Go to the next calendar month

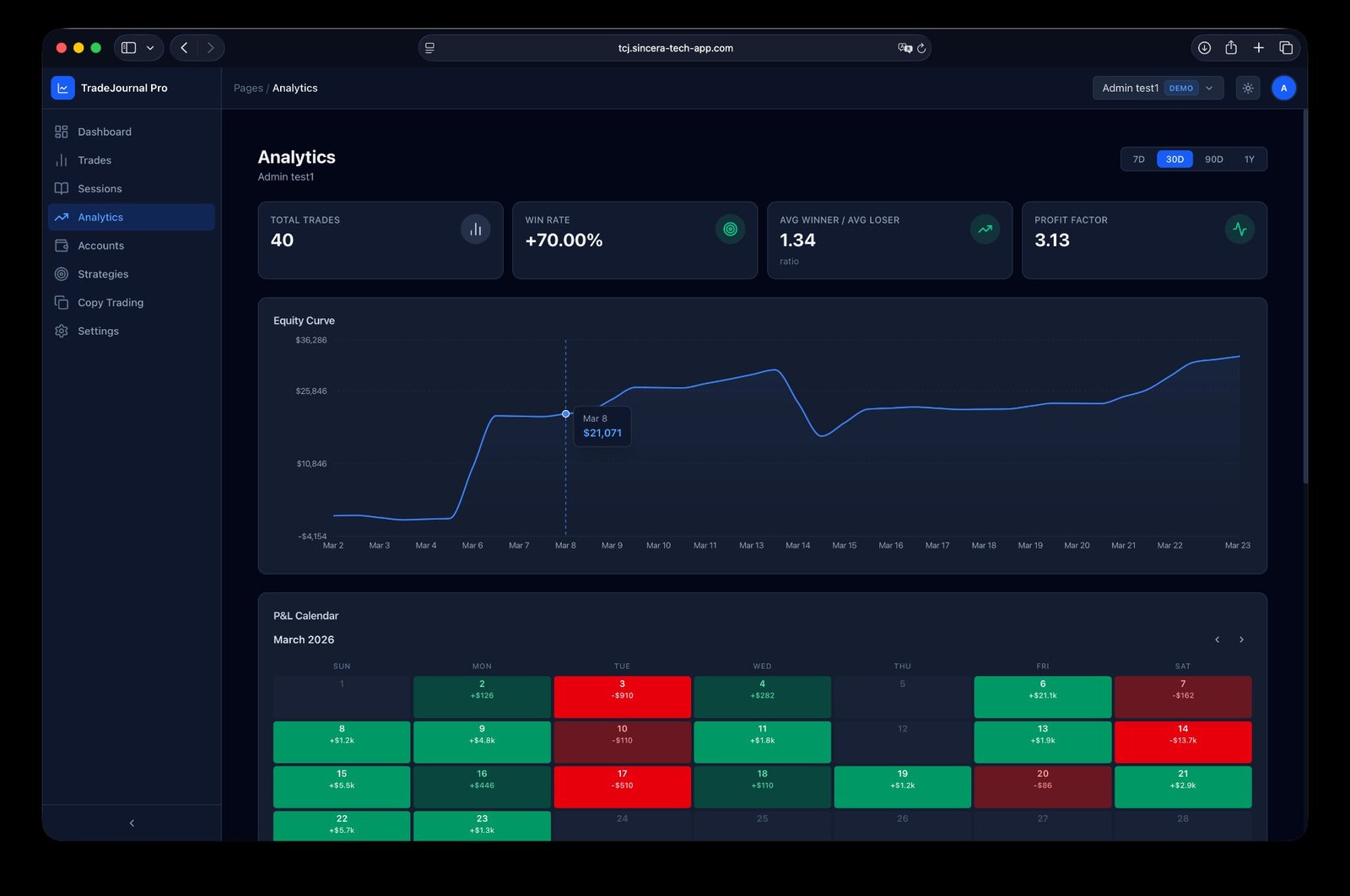click(1241, 640)
